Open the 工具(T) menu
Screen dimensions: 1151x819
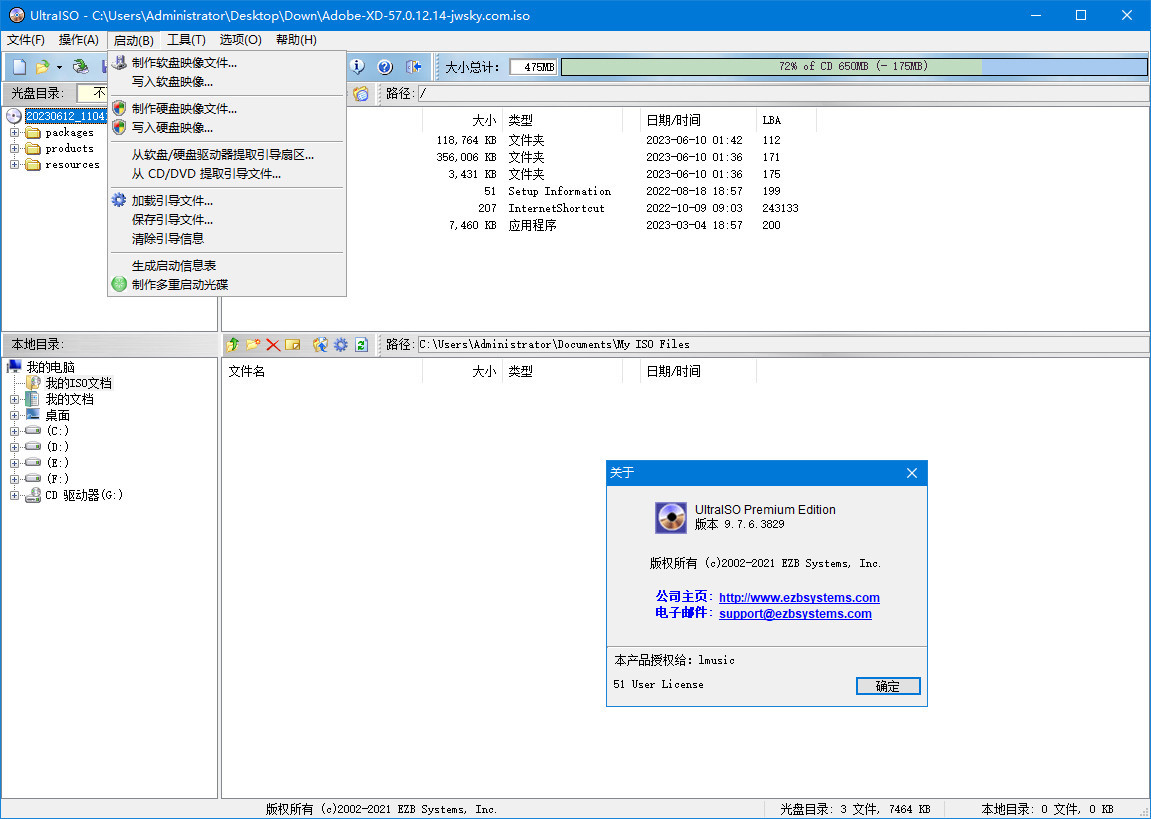[186, 40]
